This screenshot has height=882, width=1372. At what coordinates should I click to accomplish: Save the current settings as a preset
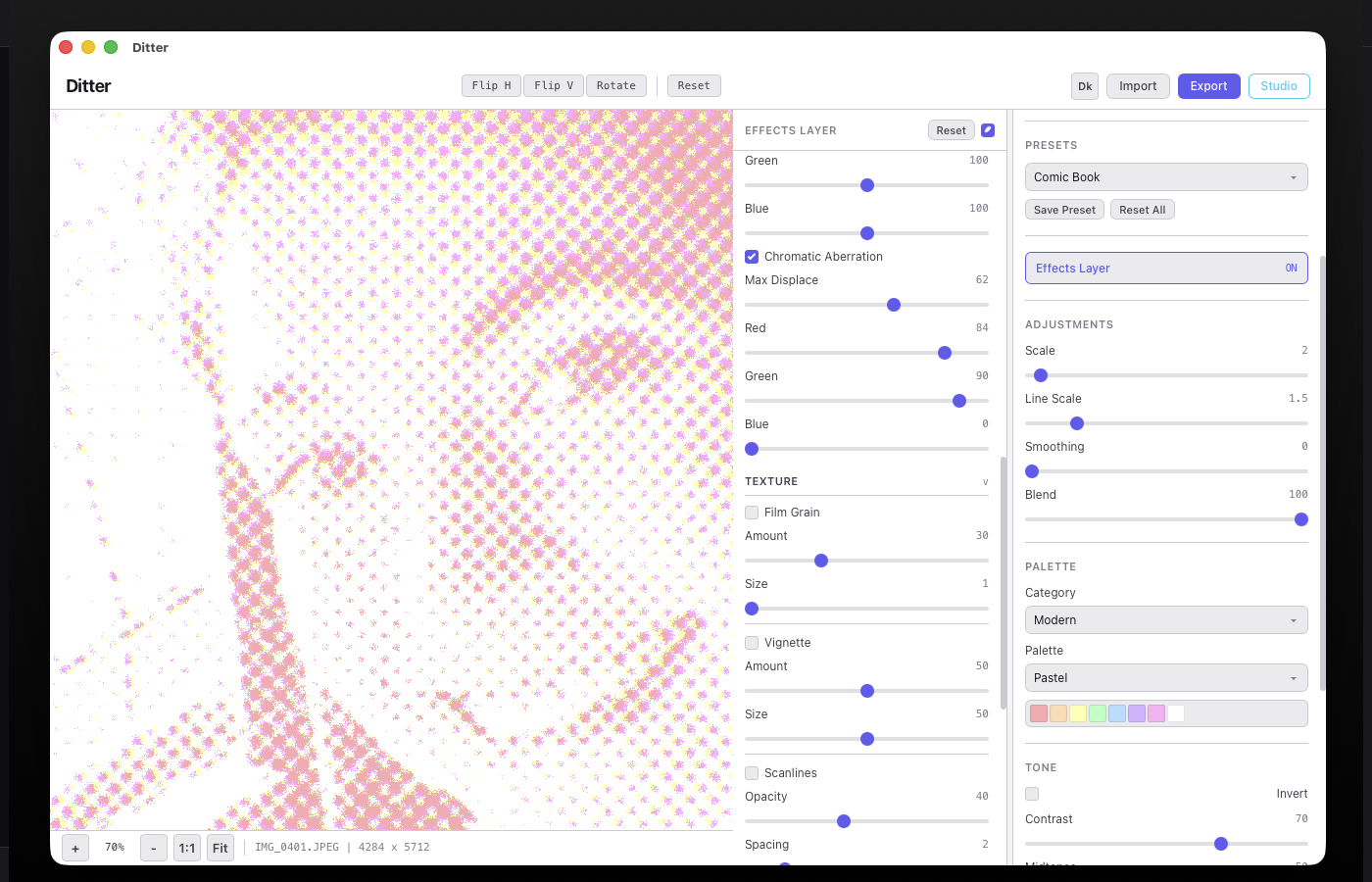(1064, 209)
